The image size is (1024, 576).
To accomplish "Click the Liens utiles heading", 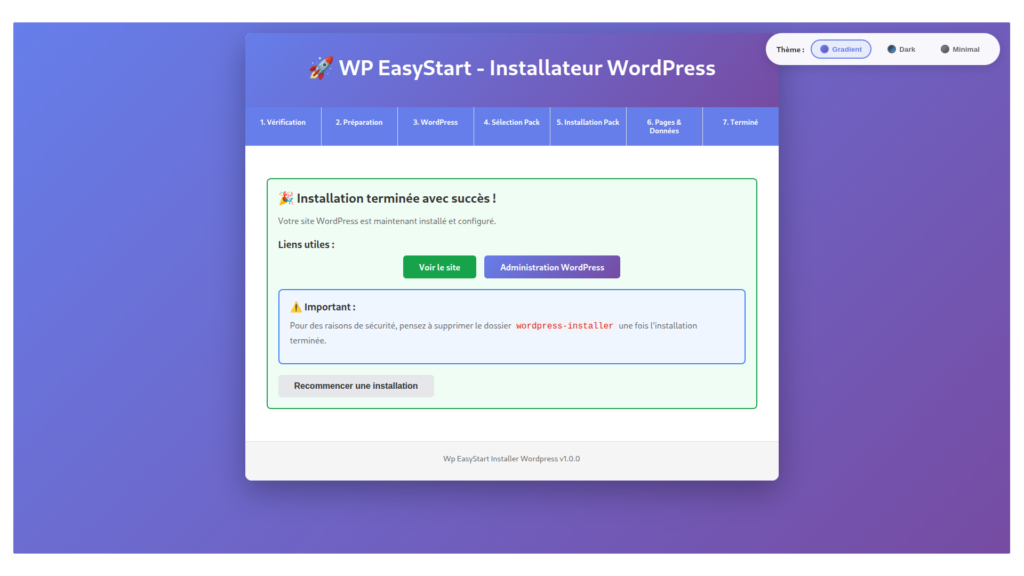I will 306,244.
